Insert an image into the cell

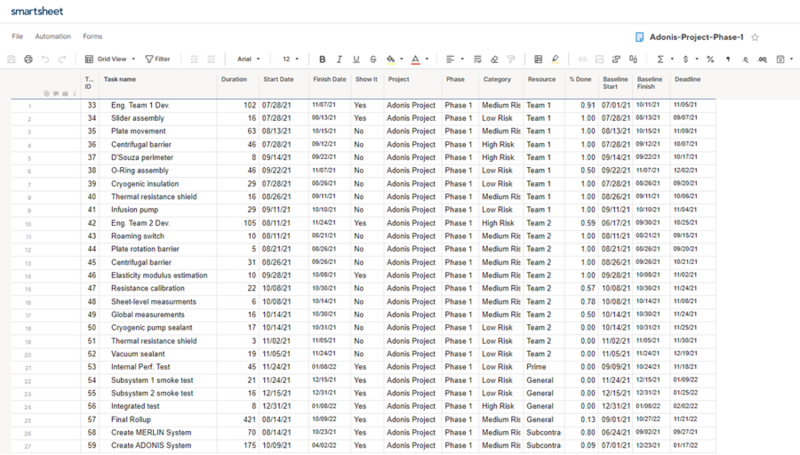click(599, 59)
